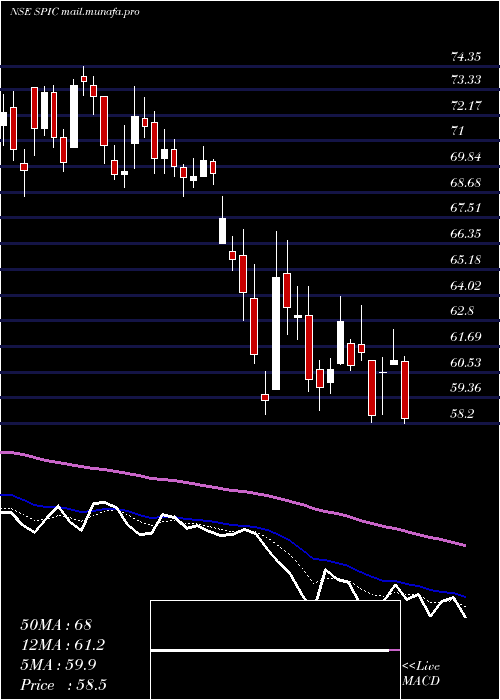Click the 62.8 price axis label
Image resolution: width=500 pixels, height=700 pixels.
pos(462,311)
